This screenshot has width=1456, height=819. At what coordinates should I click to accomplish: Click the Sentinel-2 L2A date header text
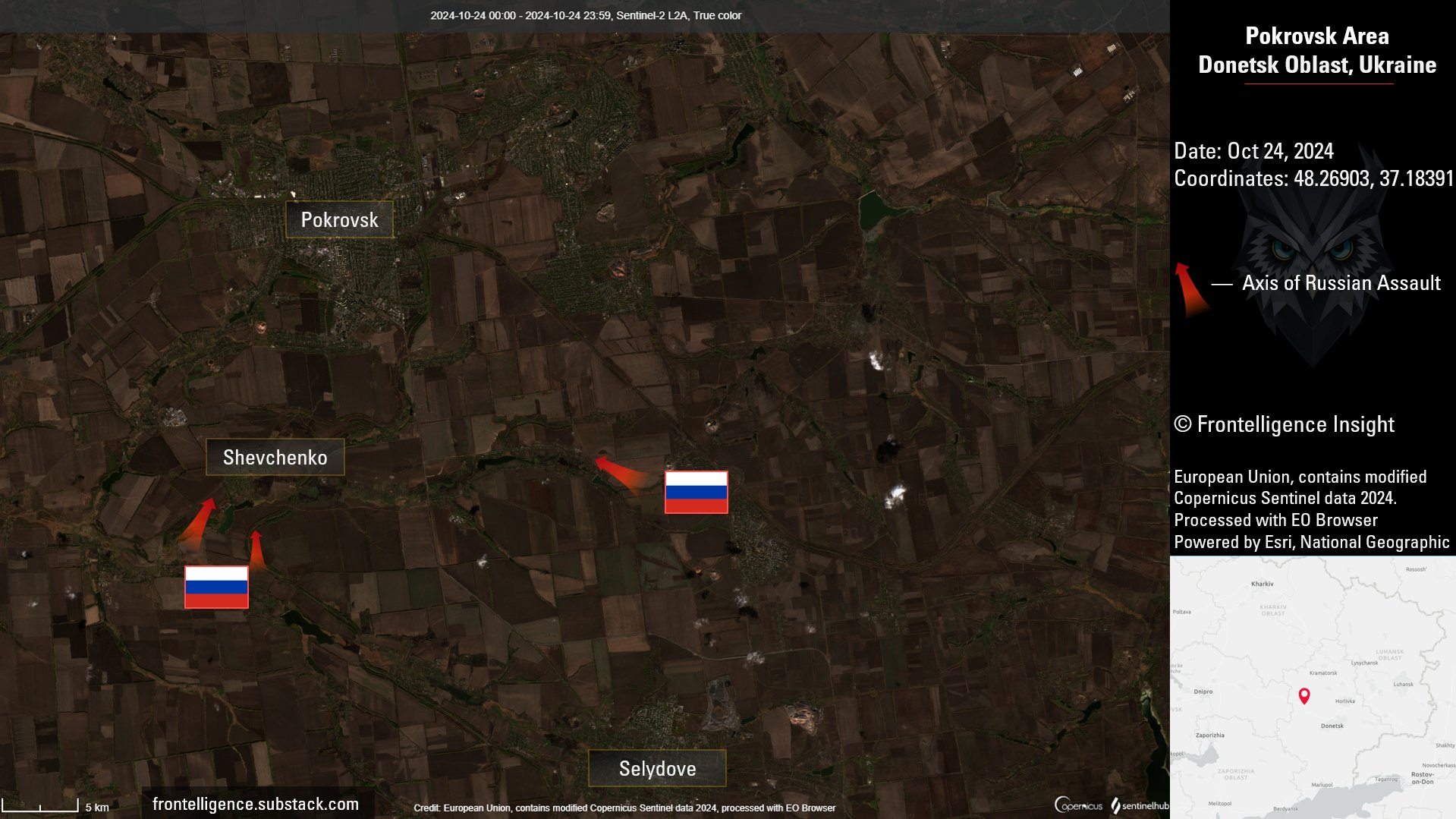586,15
